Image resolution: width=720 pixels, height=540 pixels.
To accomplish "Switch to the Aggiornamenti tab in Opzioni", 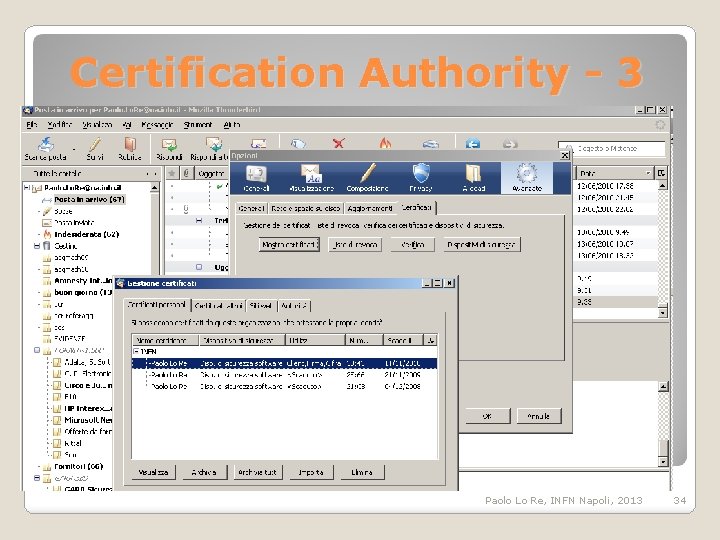I will tap(370, 208).
